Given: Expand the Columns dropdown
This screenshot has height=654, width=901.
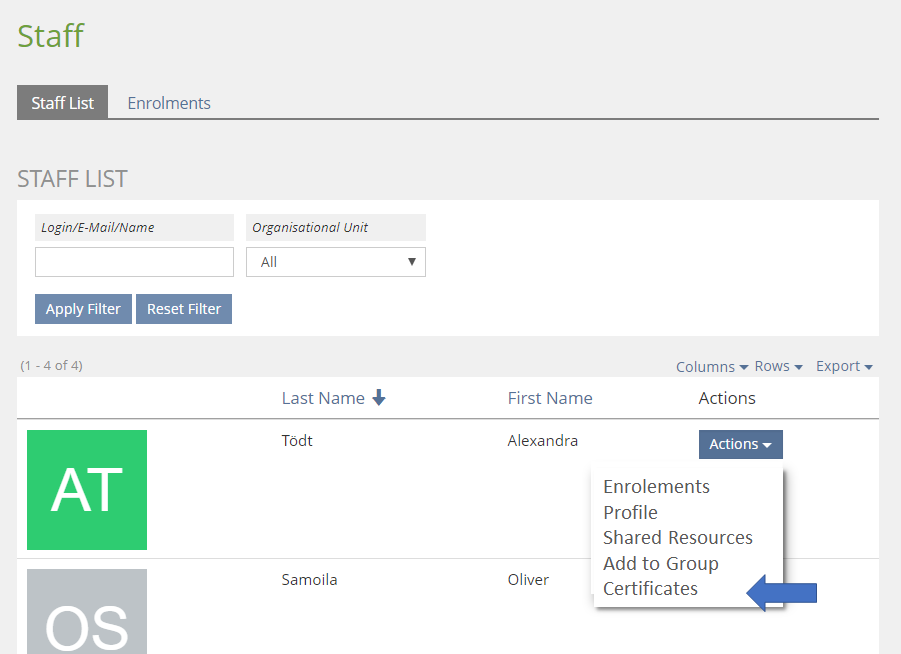Looking at the screenshot, I should click(712, 367).
